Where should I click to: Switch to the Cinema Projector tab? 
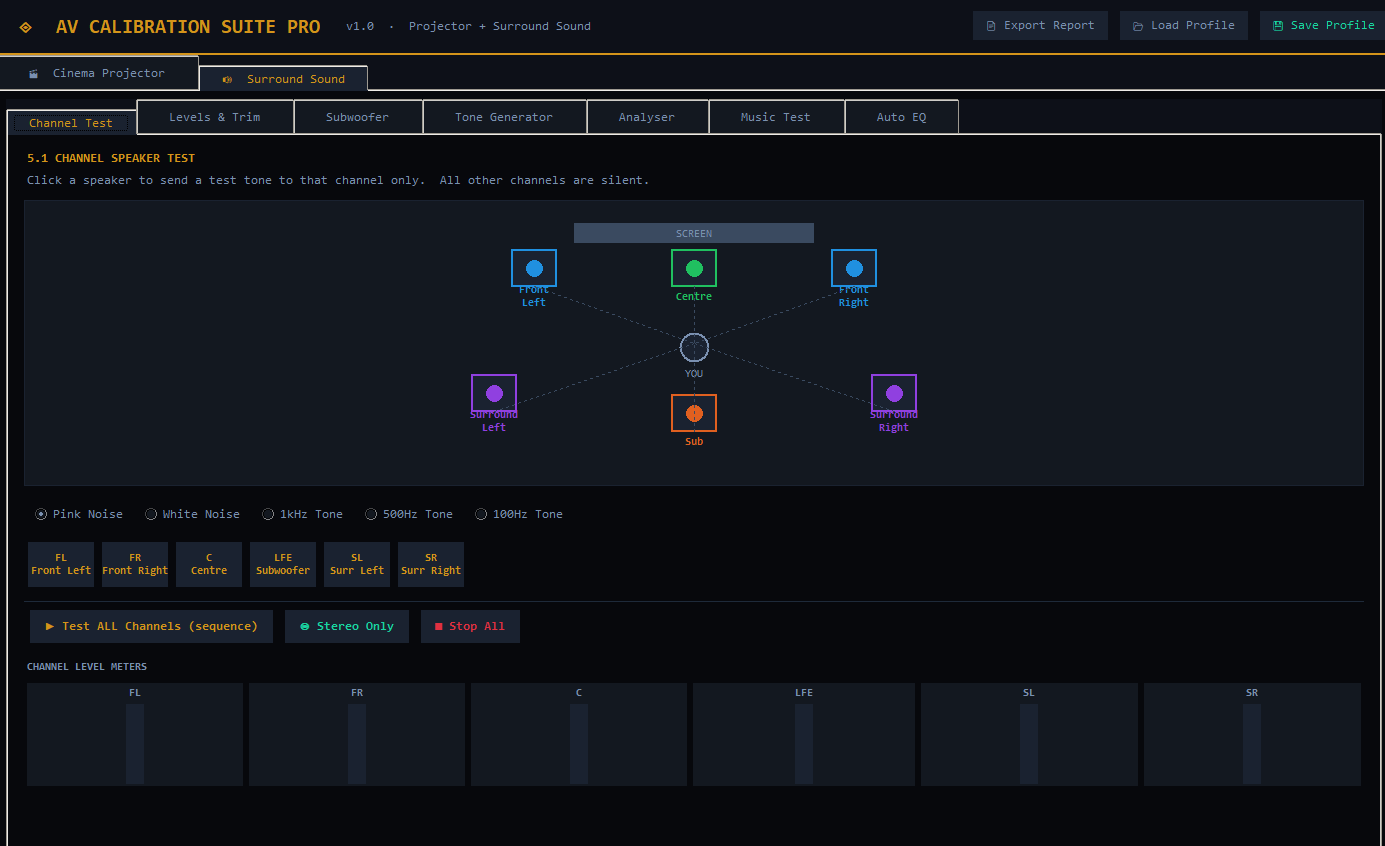tap(99, 73)
